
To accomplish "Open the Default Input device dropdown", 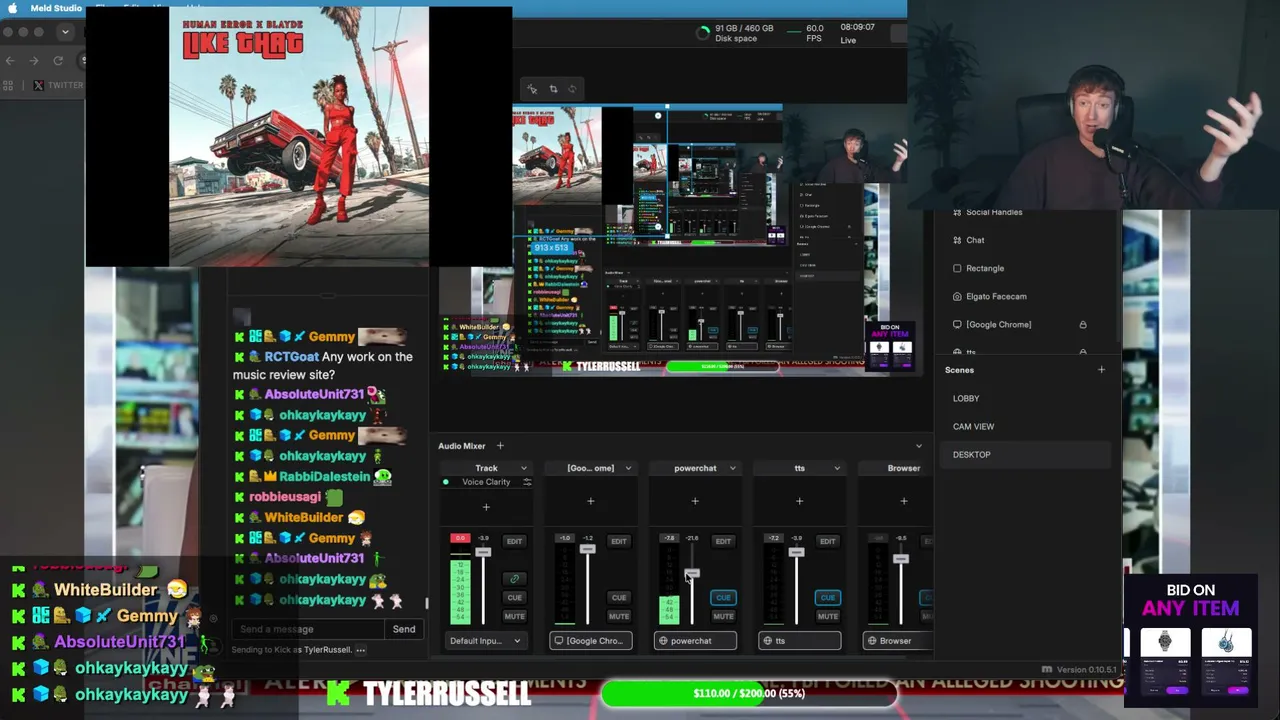I will pos(486,641).
